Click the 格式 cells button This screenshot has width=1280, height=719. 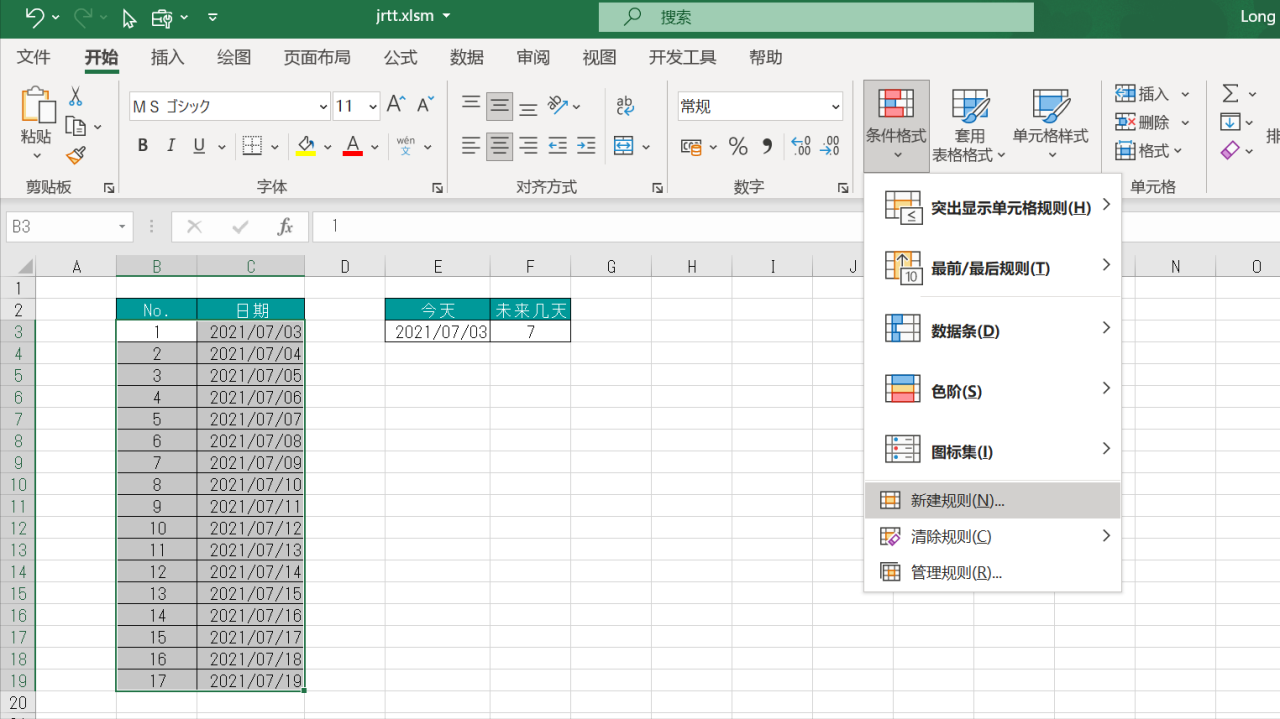pyautogui.click(x=1150, y=151)
